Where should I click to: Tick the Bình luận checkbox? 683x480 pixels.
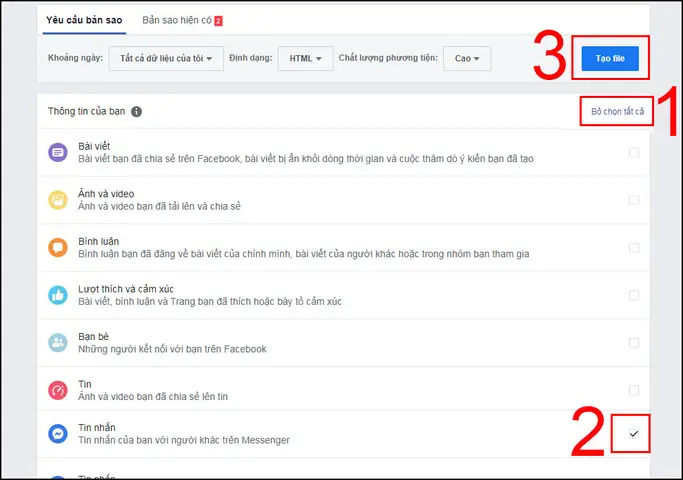[634, 247]
